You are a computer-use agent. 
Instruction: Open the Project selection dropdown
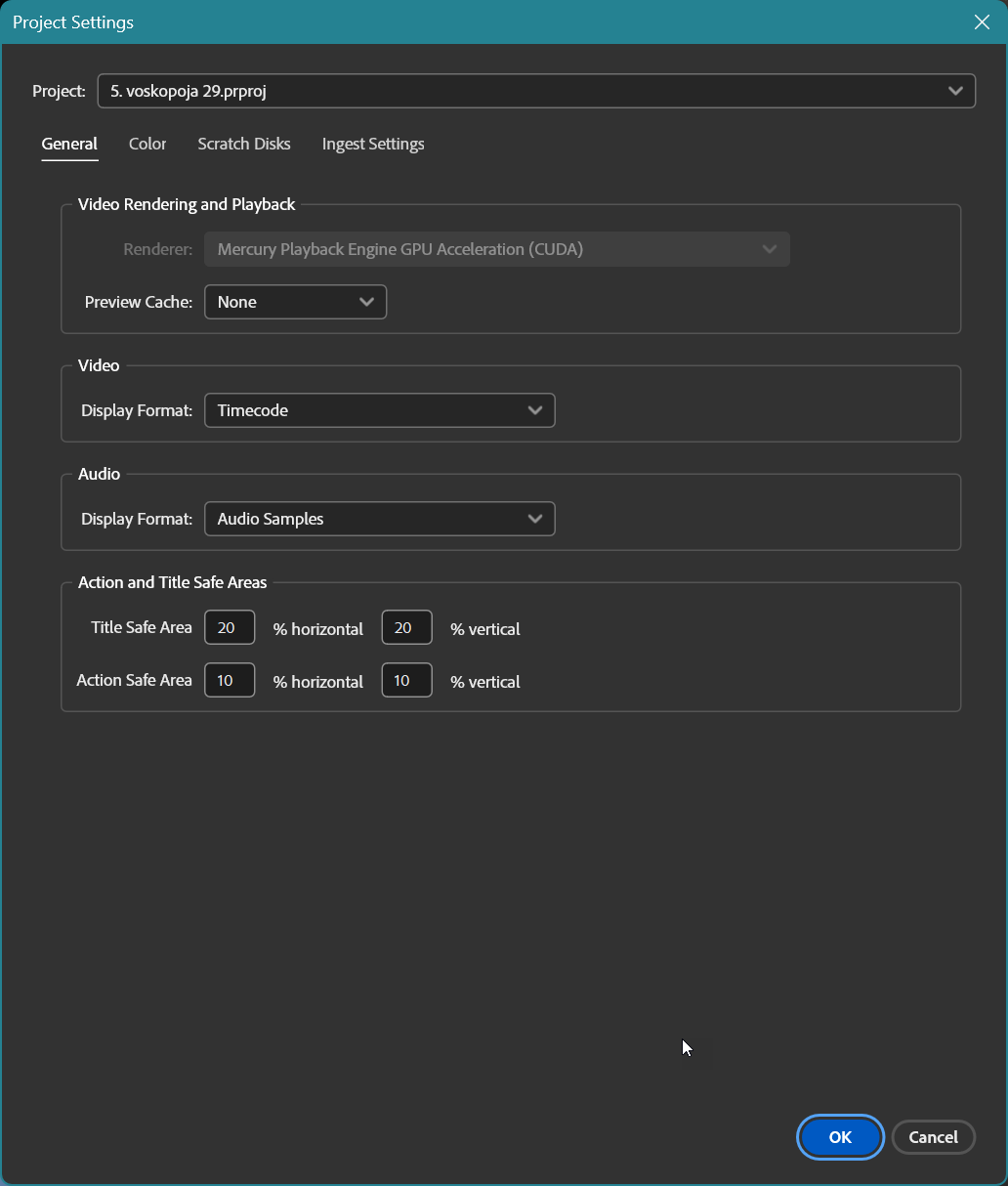tap(535, 90)
